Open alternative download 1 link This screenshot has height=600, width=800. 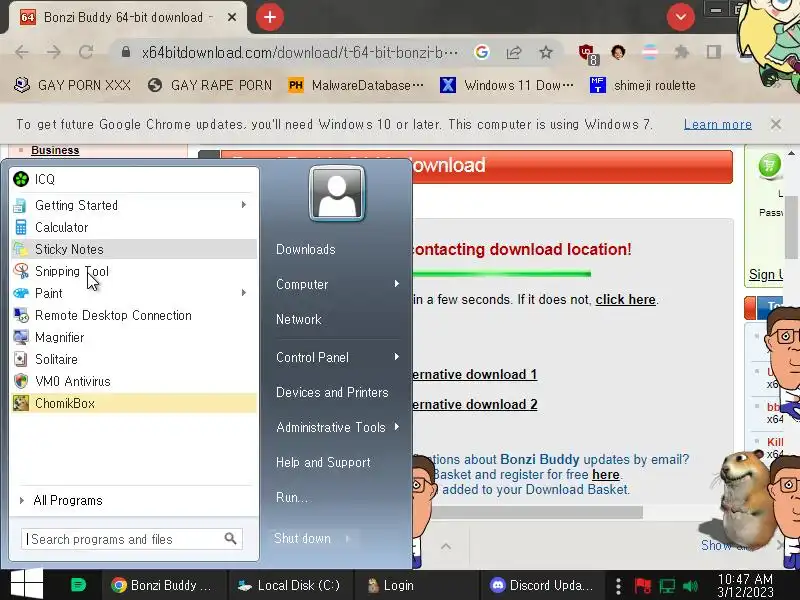click(x=474, y=374)
